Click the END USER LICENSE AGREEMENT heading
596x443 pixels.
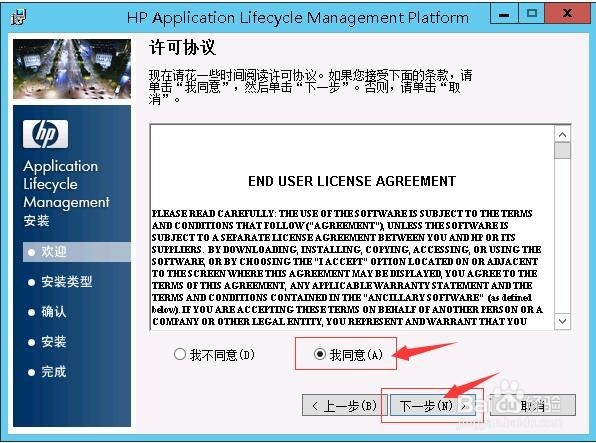pyautogui.click(x=352, y=181)
